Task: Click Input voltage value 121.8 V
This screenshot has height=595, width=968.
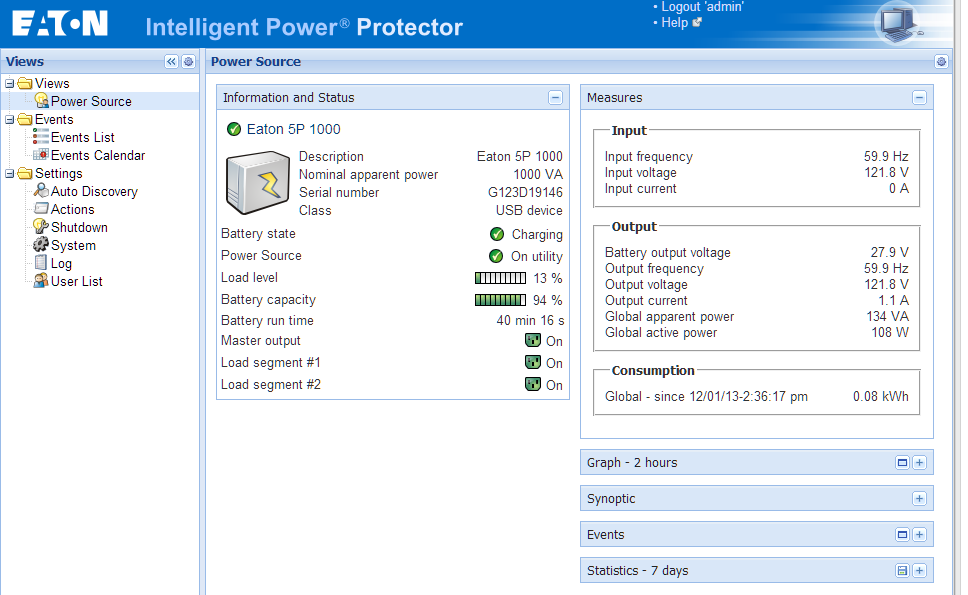Action: coord(886,172)
